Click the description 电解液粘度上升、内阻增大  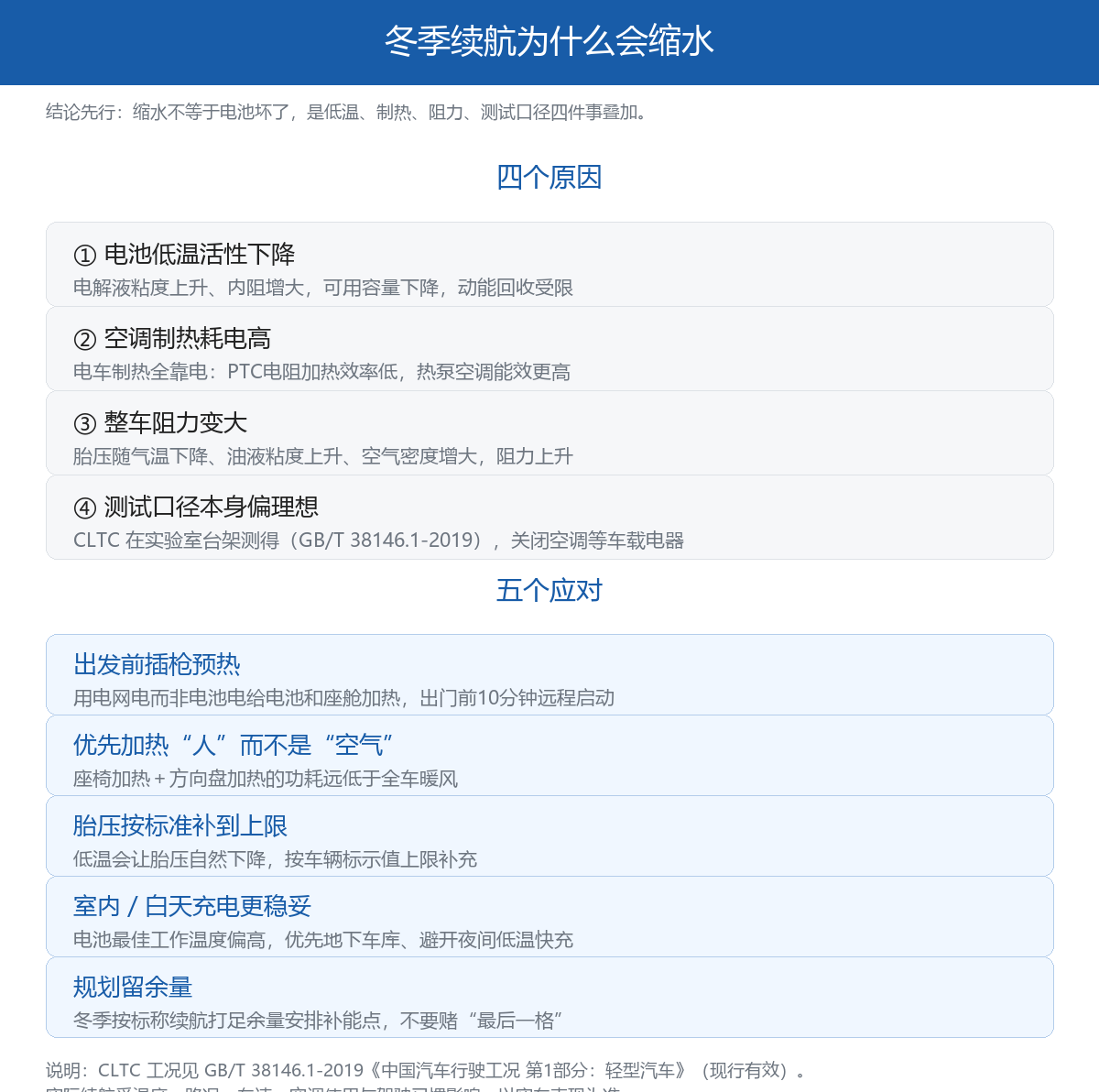tap(323, 288)
